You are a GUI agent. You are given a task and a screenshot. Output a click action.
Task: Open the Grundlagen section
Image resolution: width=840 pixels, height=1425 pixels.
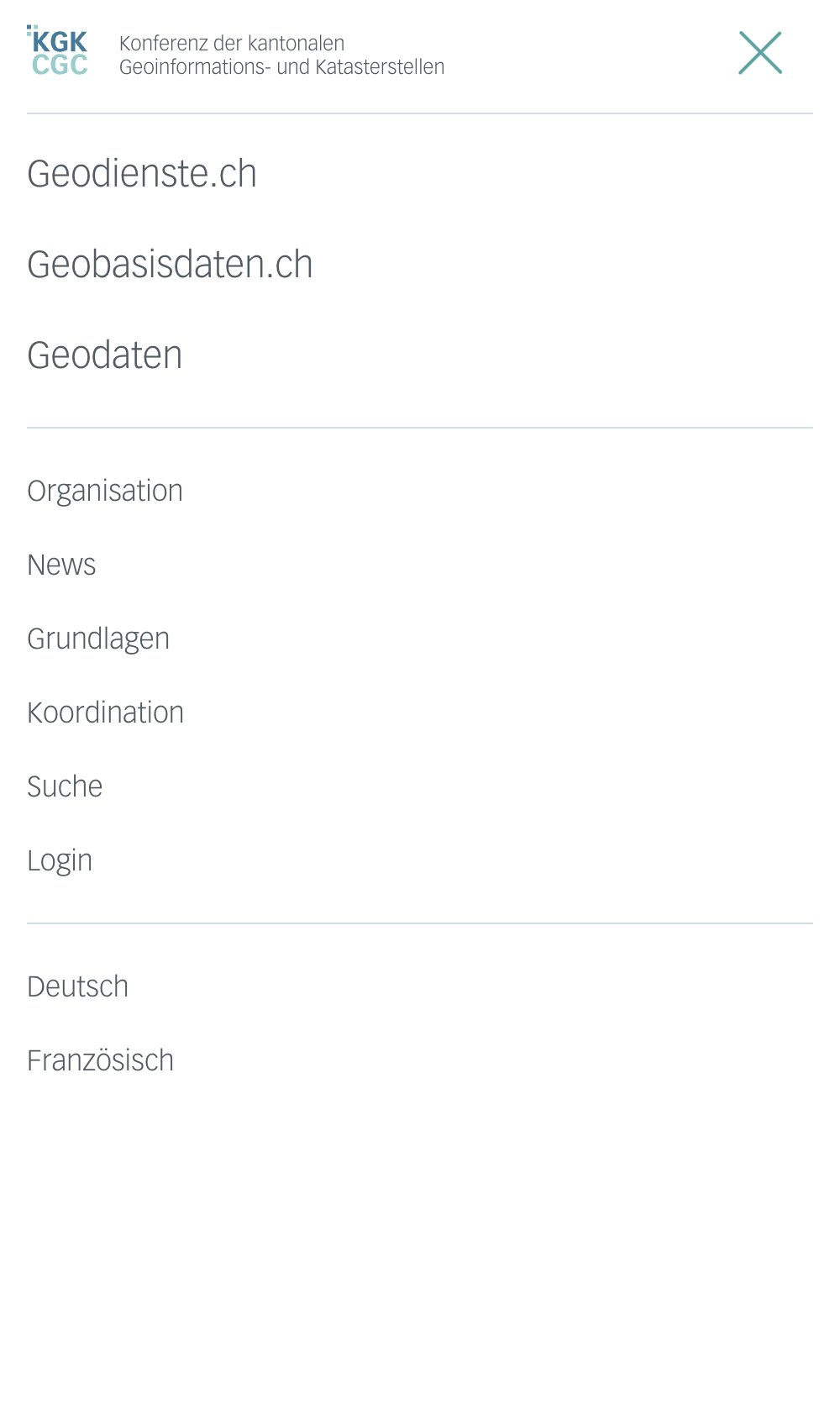[98, 639]
